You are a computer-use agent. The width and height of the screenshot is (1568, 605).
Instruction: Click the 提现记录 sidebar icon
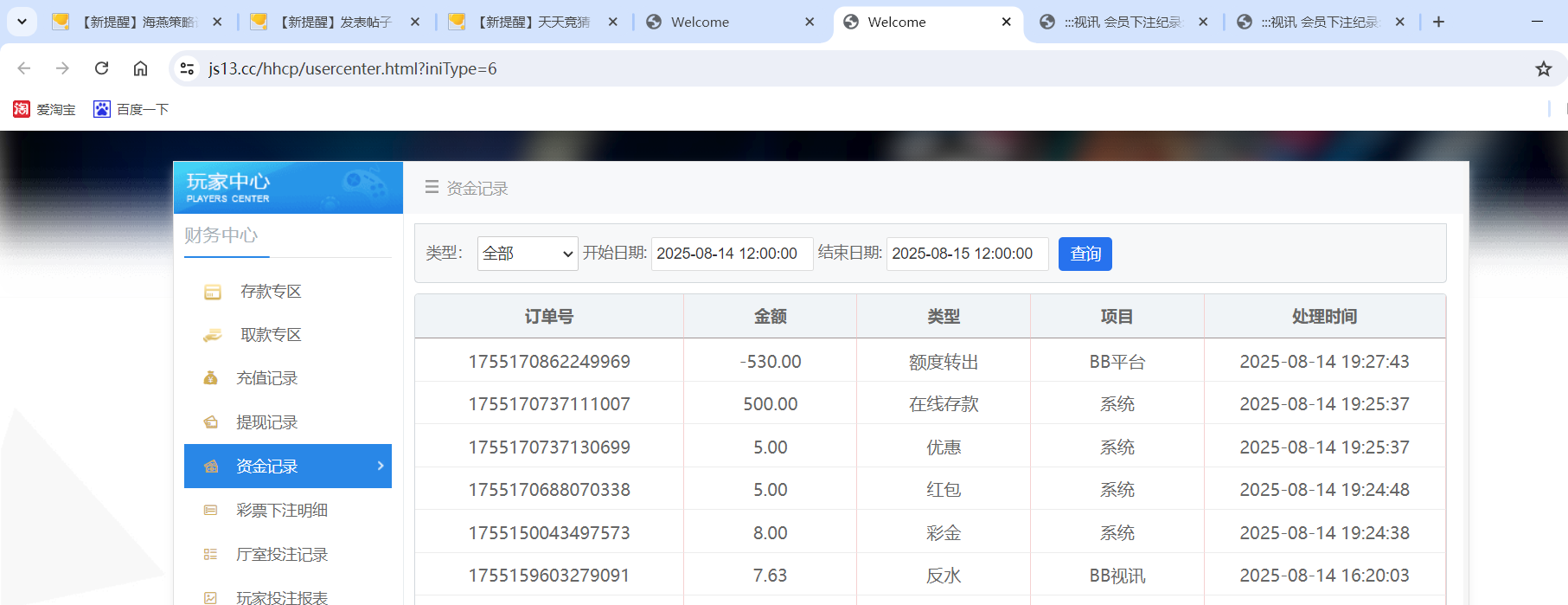click(210, 422)
